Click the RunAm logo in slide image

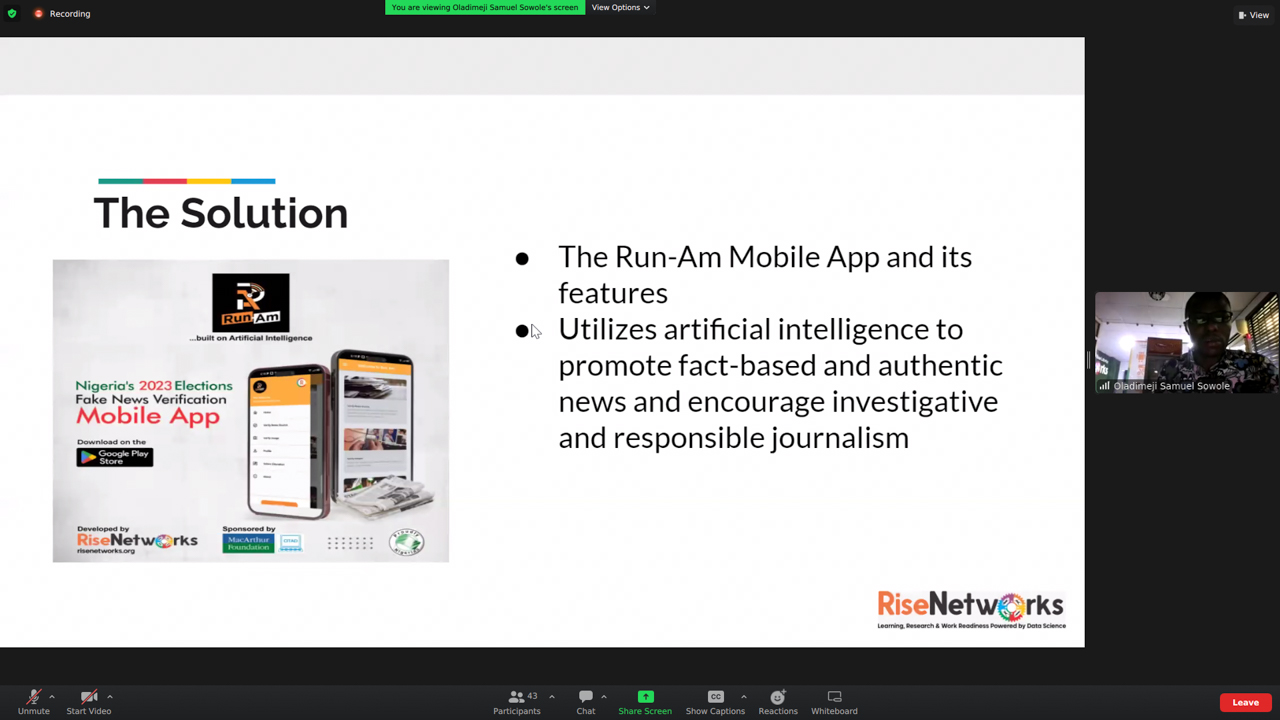[x=251, y=303]
